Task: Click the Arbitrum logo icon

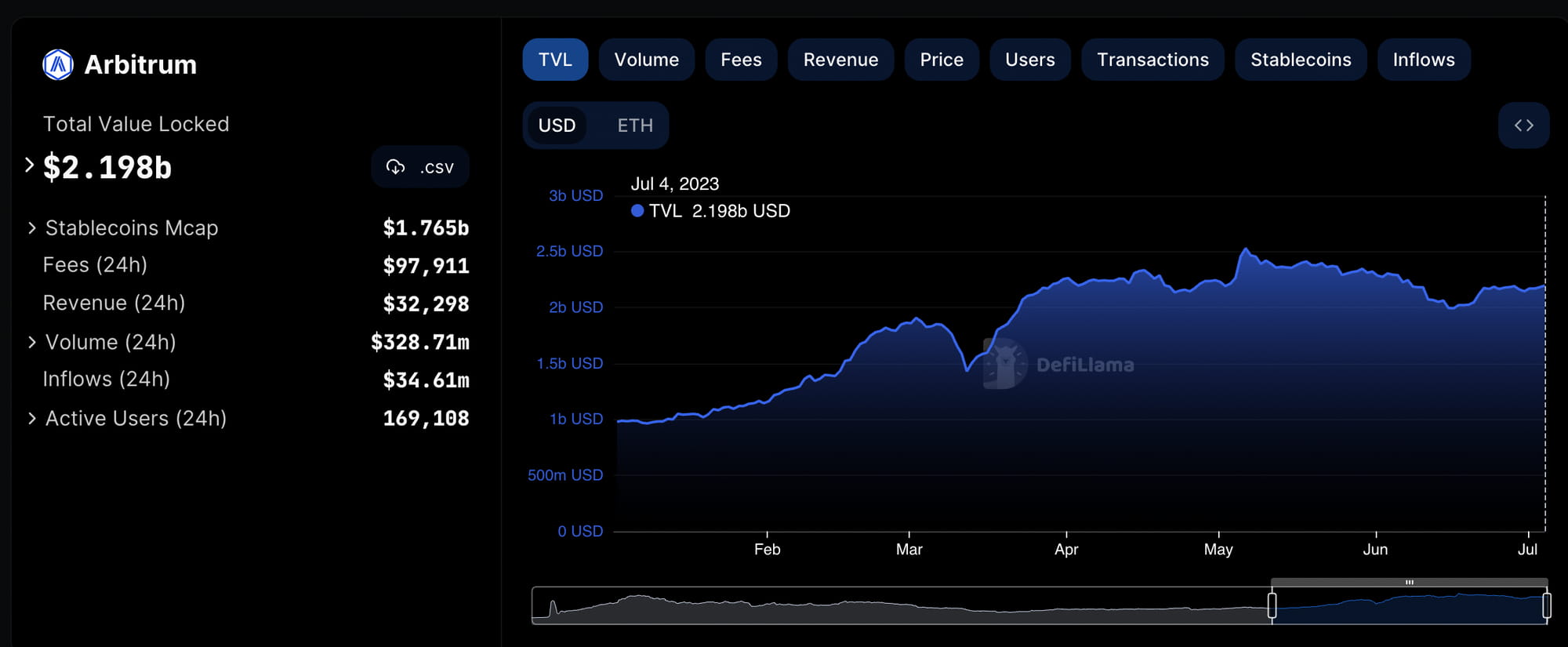Action: (x=58, y=64)
